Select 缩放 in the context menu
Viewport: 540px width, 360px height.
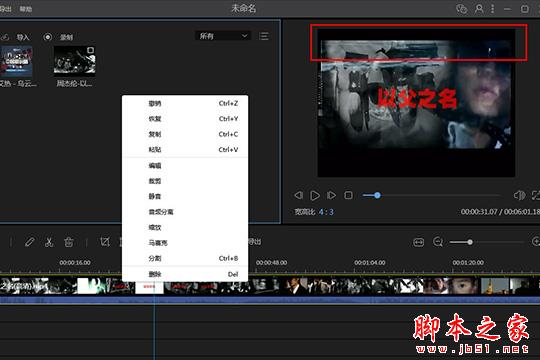tap(185, 227)
